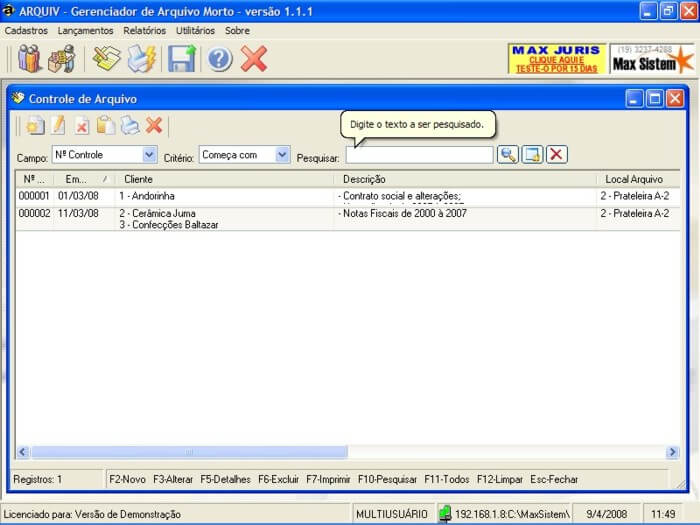
Task: Click the Licenciado para status text
Action: (x=92, y=515)
